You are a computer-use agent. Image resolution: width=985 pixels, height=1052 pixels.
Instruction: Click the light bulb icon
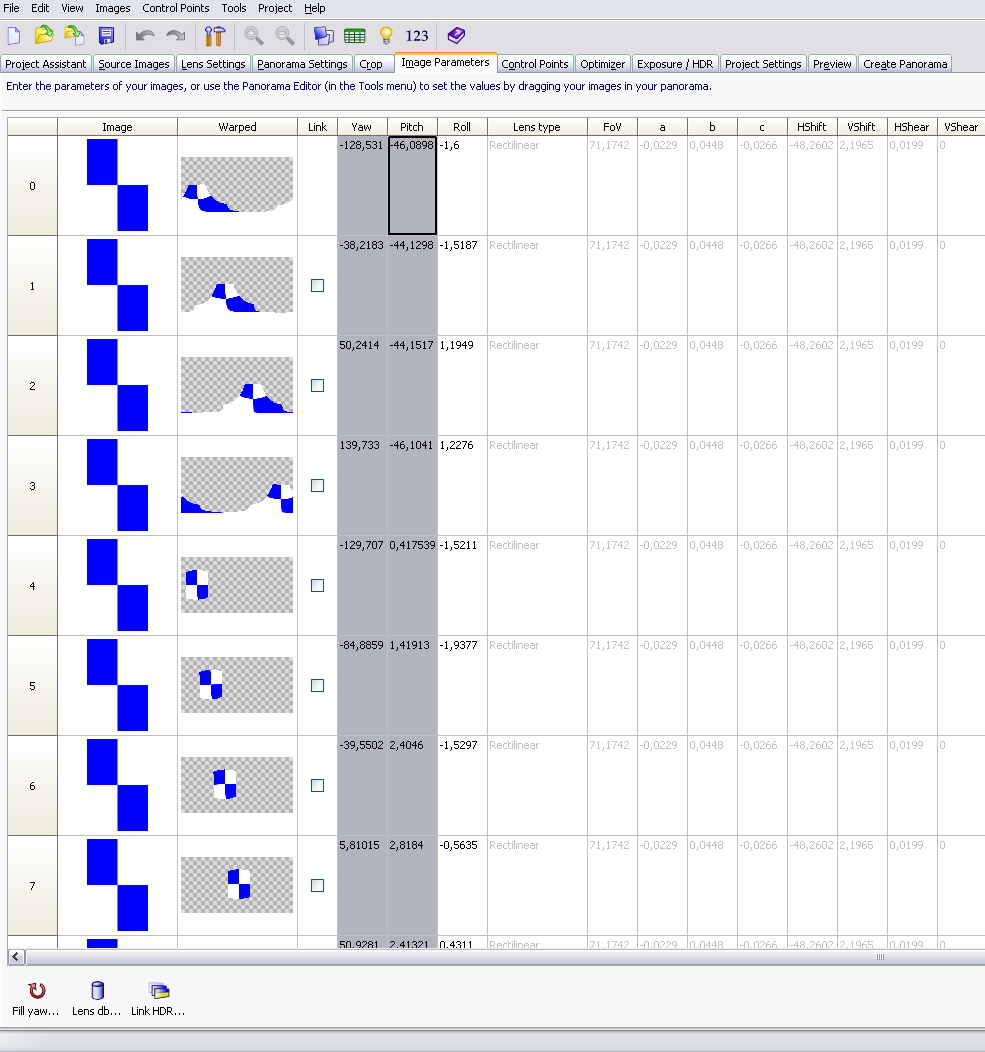386,36
